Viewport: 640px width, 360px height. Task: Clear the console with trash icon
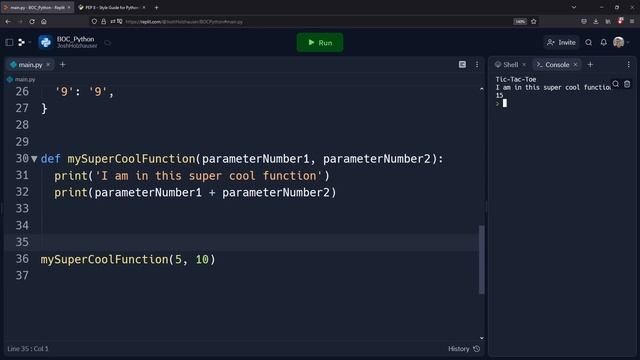[x=627, y=84]
